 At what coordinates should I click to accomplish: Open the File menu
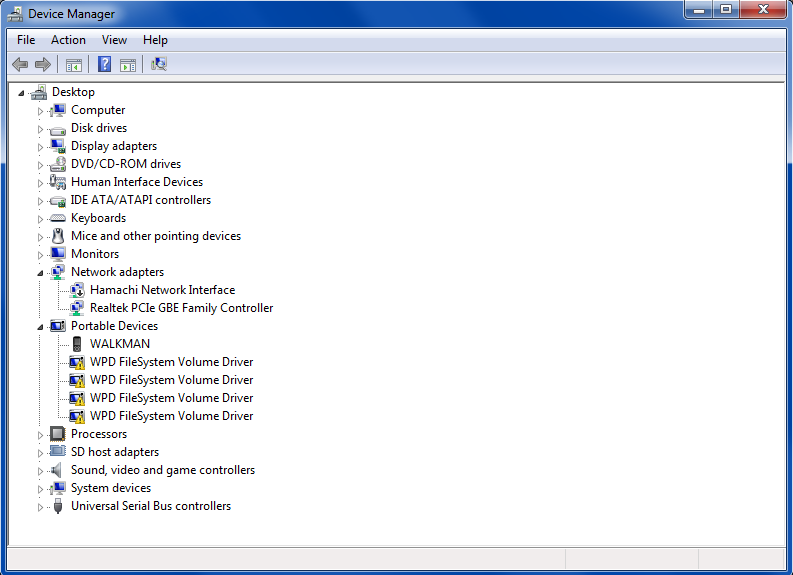tap(26, 40)
